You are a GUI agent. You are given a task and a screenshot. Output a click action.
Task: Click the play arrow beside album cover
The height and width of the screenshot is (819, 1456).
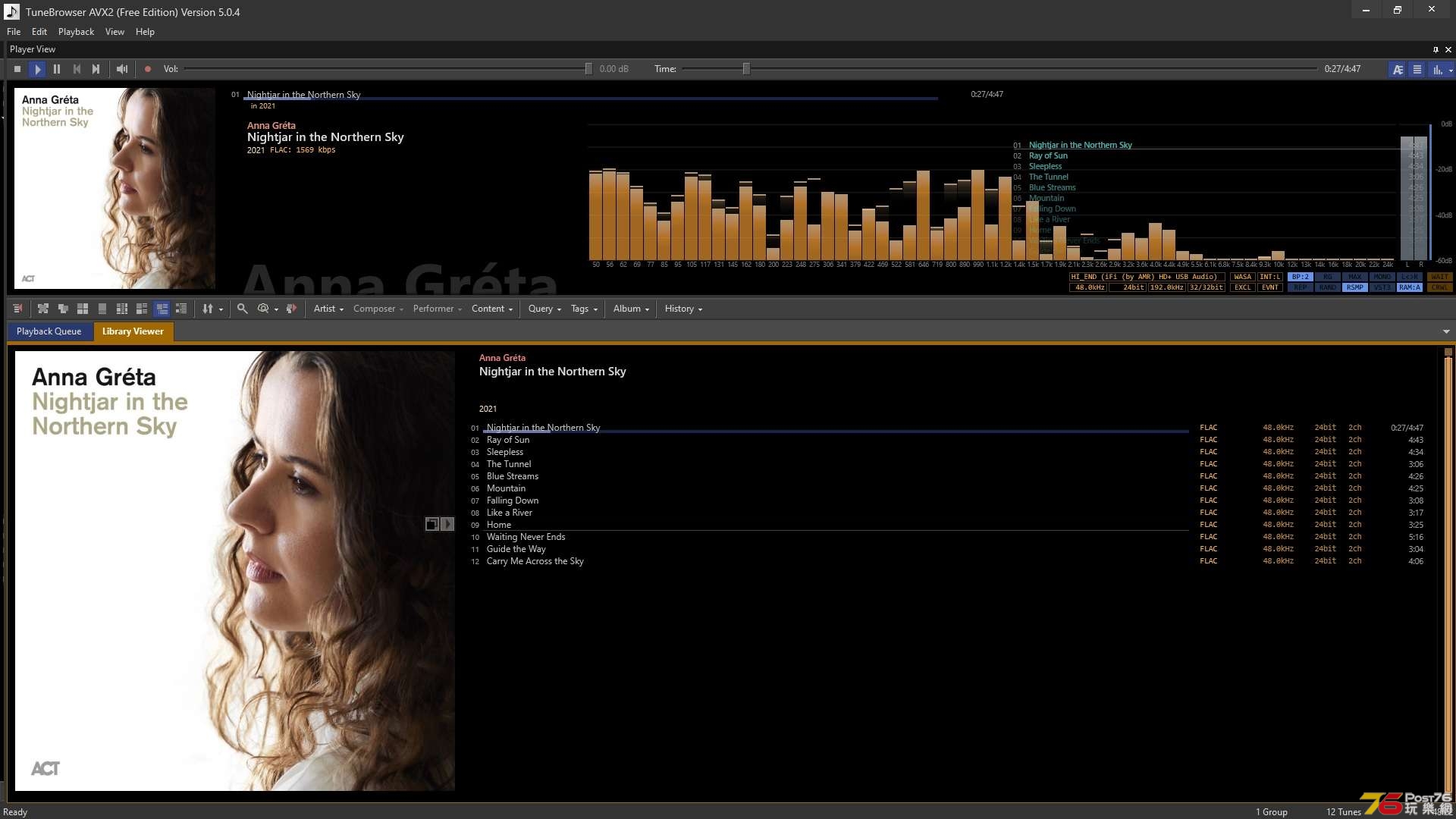(447, 524)
